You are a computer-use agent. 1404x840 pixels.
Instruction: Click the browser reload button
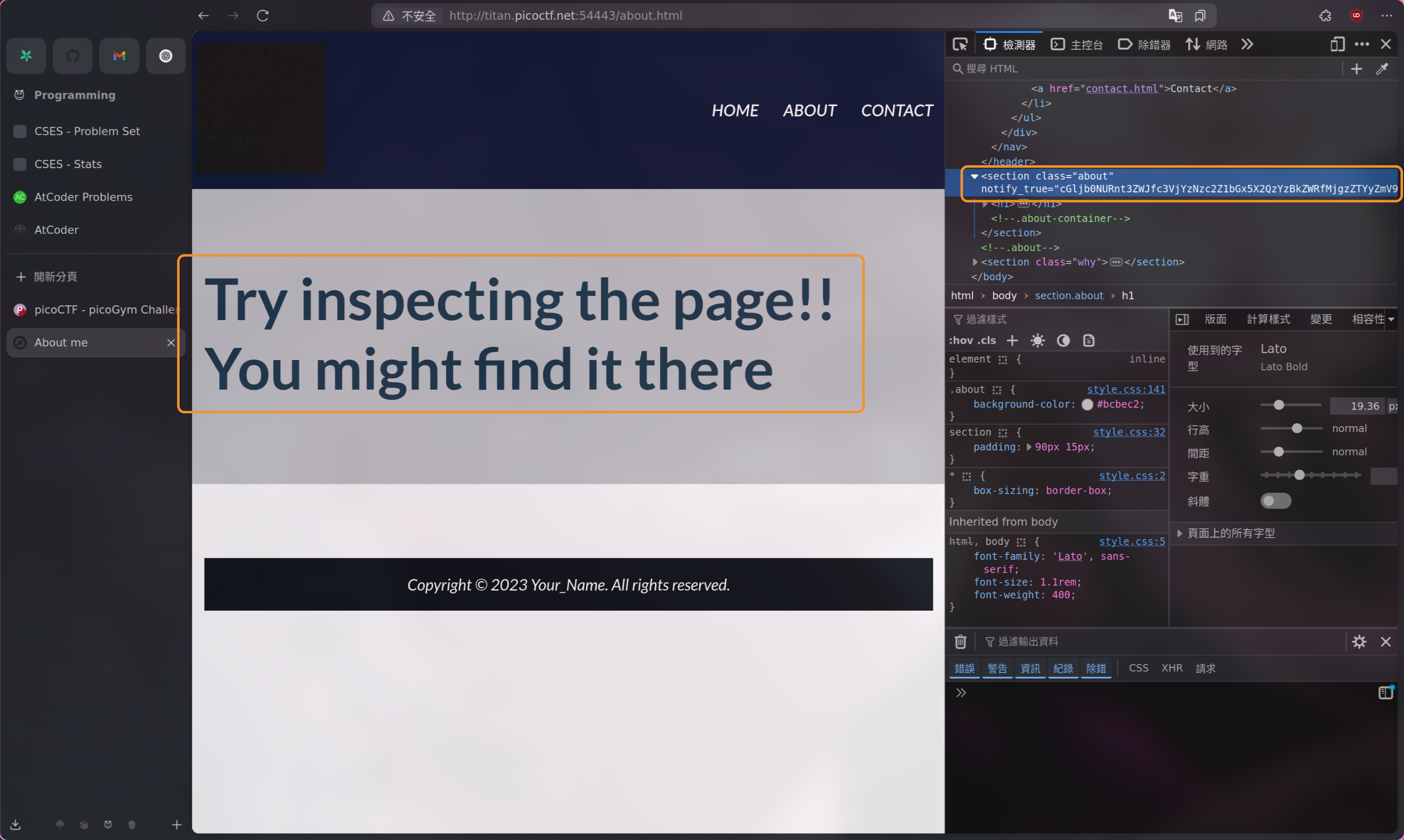262,16
